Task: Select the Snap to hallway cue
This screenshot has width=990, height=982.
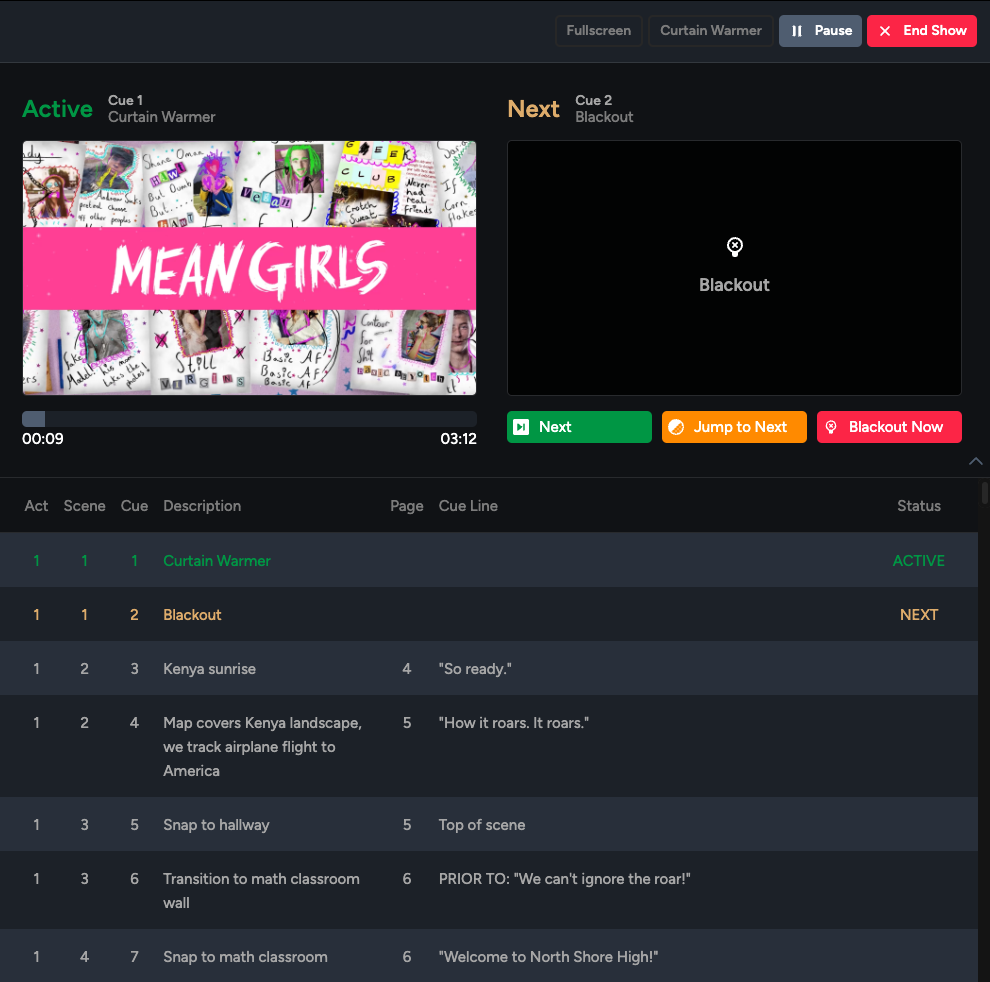Action: tap(489, 825)
